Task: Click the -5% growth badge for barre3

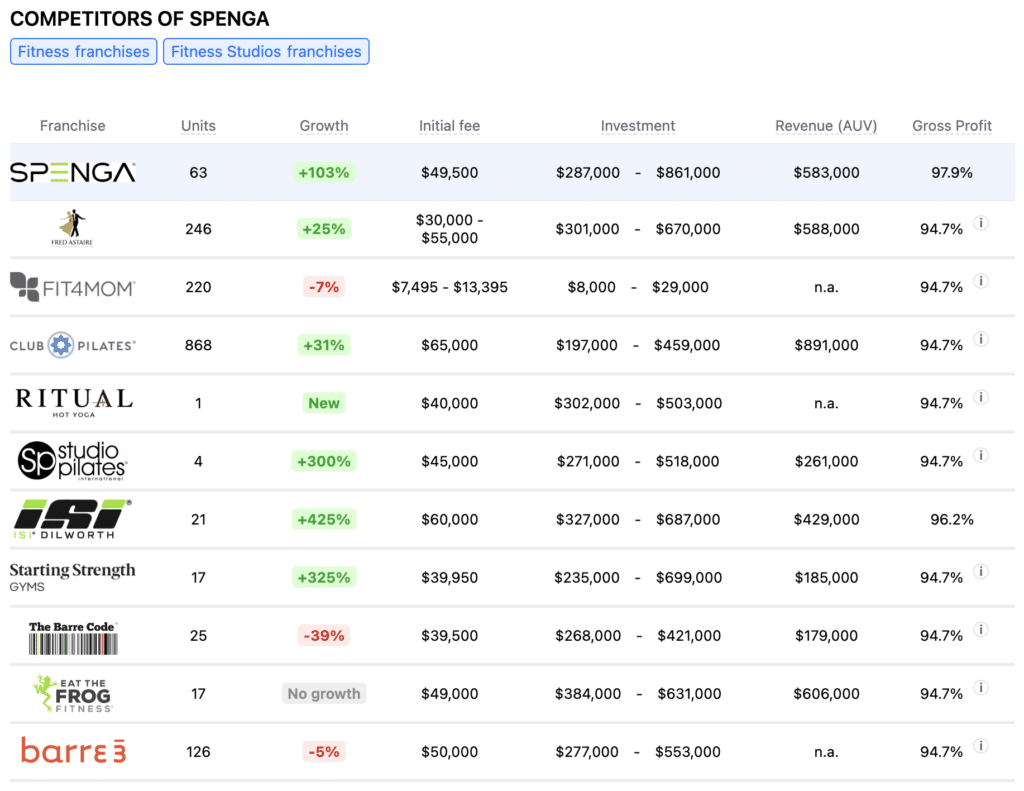Action: (324, 752)
